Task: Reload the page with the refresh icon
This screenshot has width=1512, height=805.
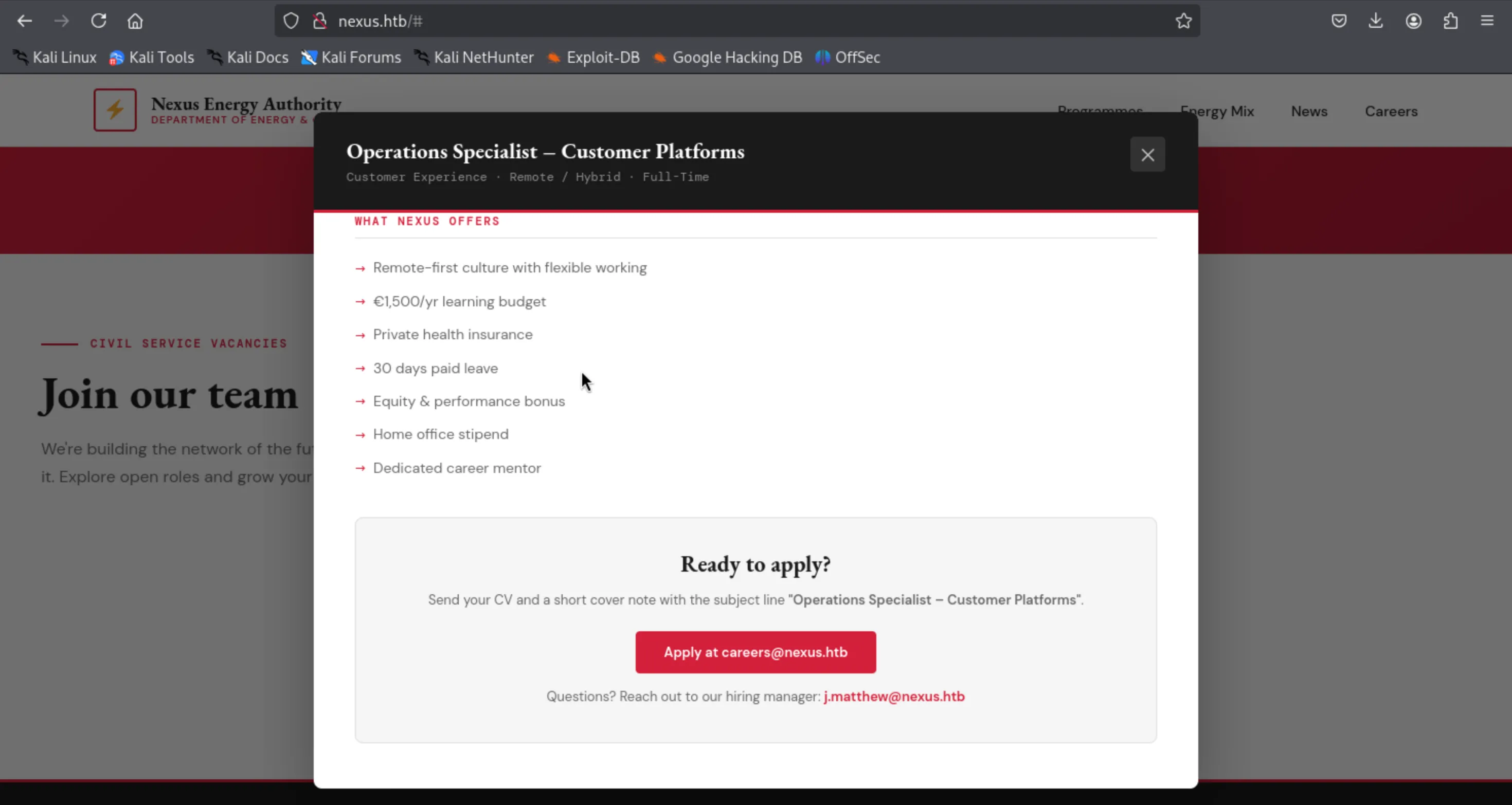Action: [x=98, y=21]
